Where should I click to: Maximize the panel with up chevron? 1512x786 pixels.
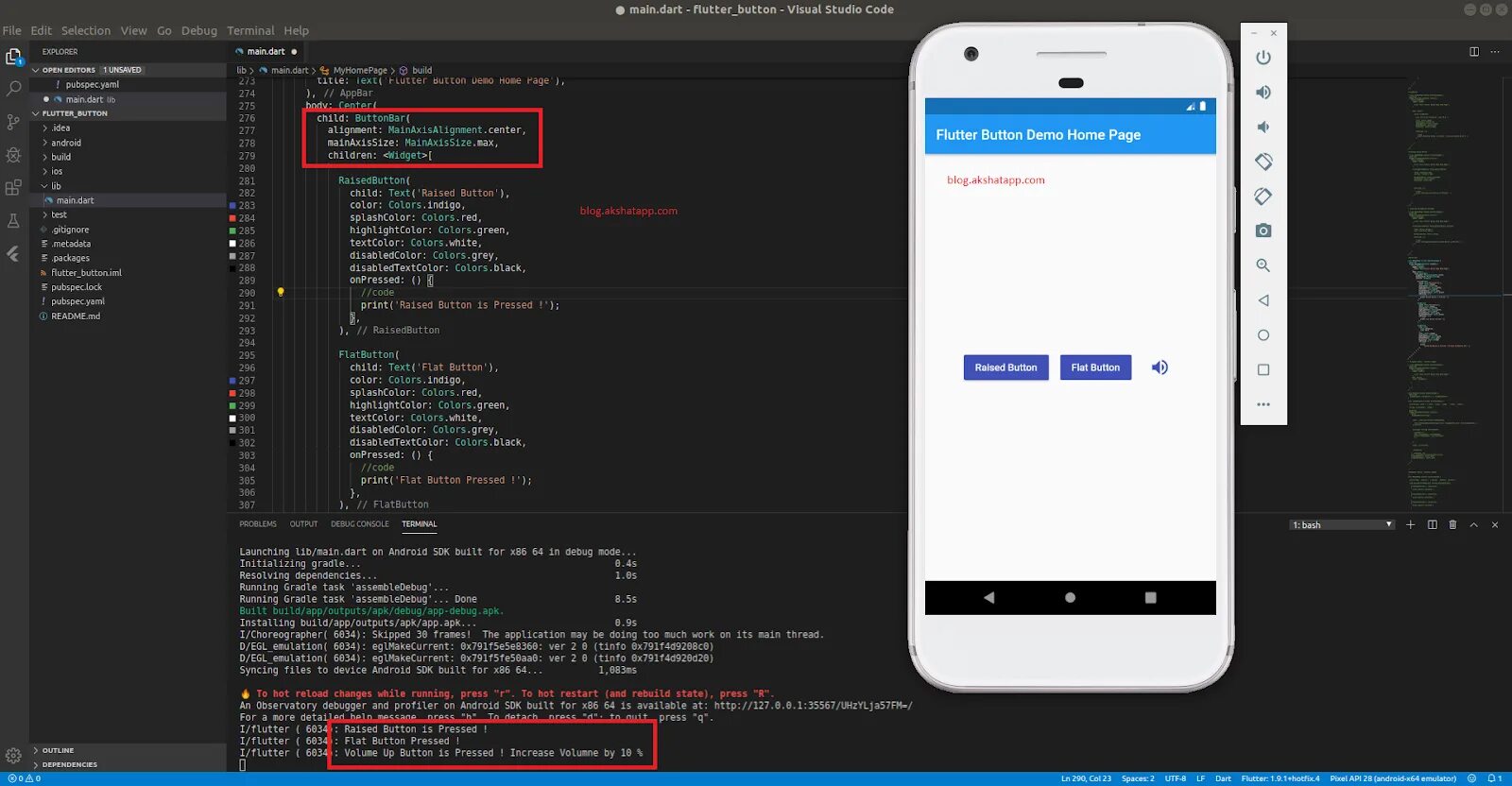click(1473, 524)
